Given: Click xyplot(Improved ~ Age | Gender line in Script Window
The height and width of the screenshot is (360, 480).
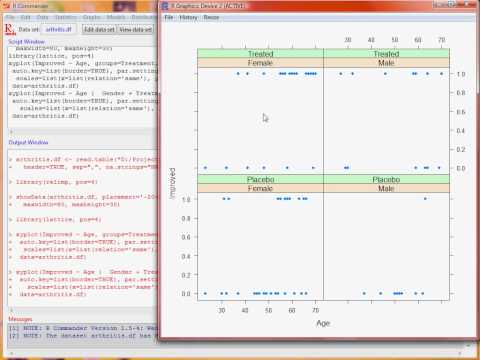Looking at the screenshot, I should [82, 93].
